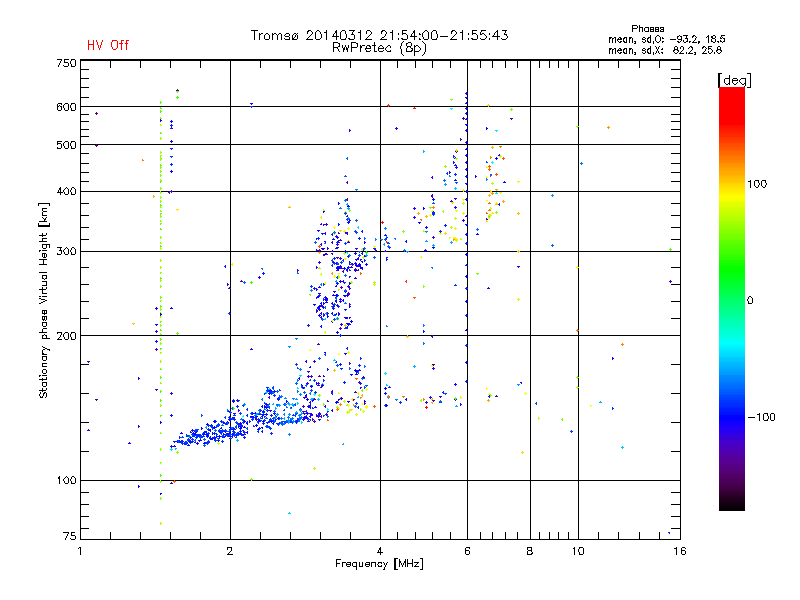The width and height of the screenshot is (800, 600).
Task: Click the colorbar '100' tick label
Action: click(757, 184)
